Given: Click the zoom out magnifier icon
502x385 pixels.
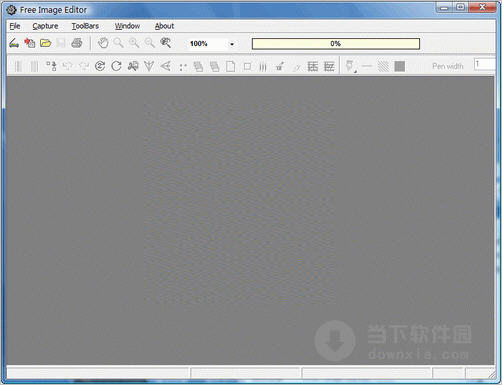Looking at the screenshot, I should (x=150, y=43).
